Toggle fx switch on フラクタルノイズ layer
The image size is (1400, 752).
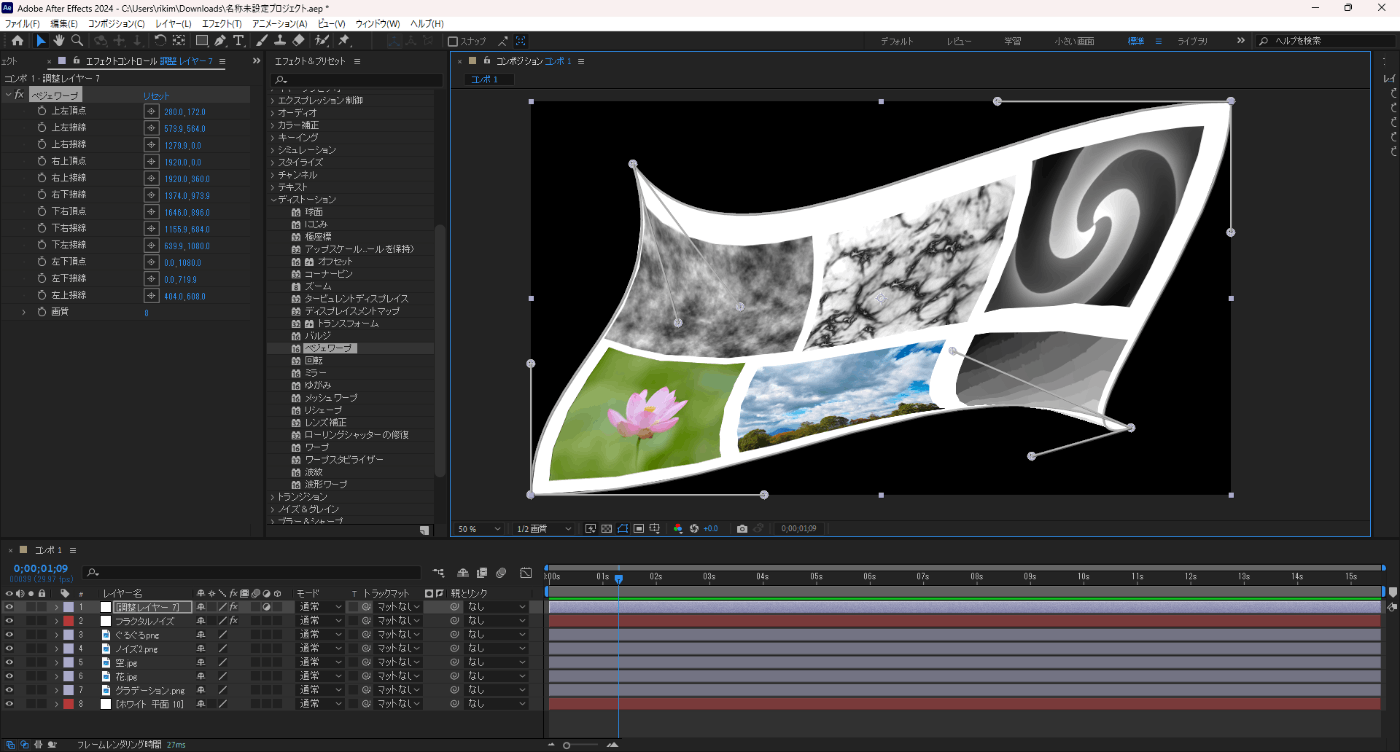(233, 621)
